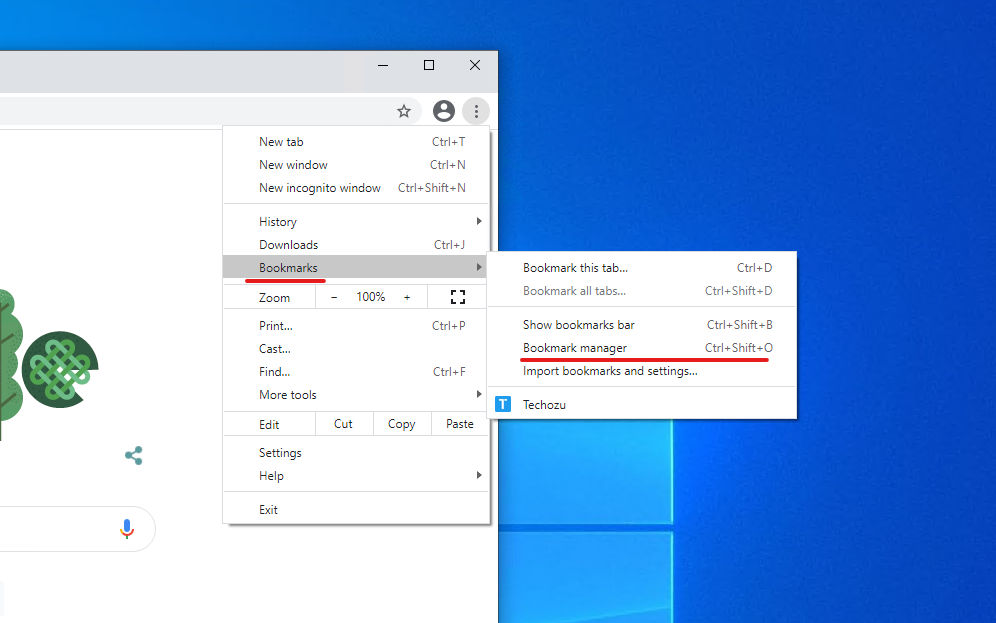Select Show bookmarks bar
Image resolution: width=996 pixels, height=623 pixels.
click(x=642, y=325)
